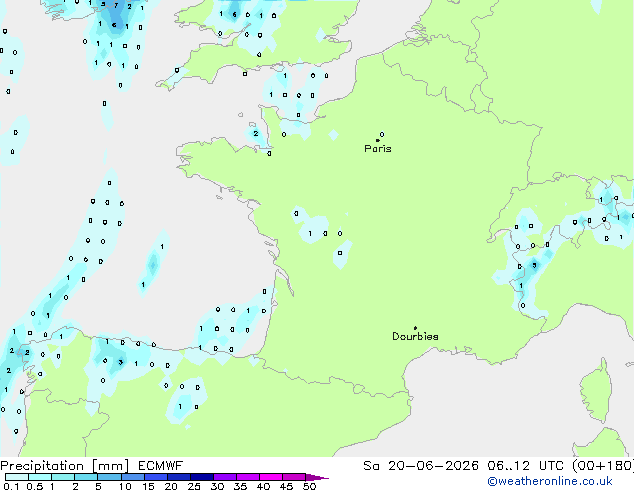
Task: Click the legend label '0.1'
Action: click(11, 486)
